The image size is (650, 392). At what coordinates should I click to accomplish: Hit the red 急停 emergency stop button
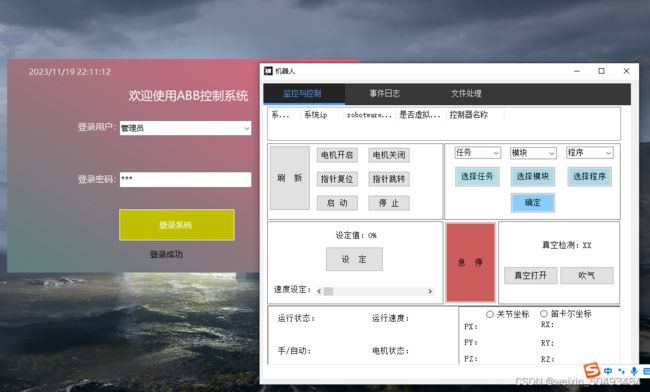tap(471, 262)
